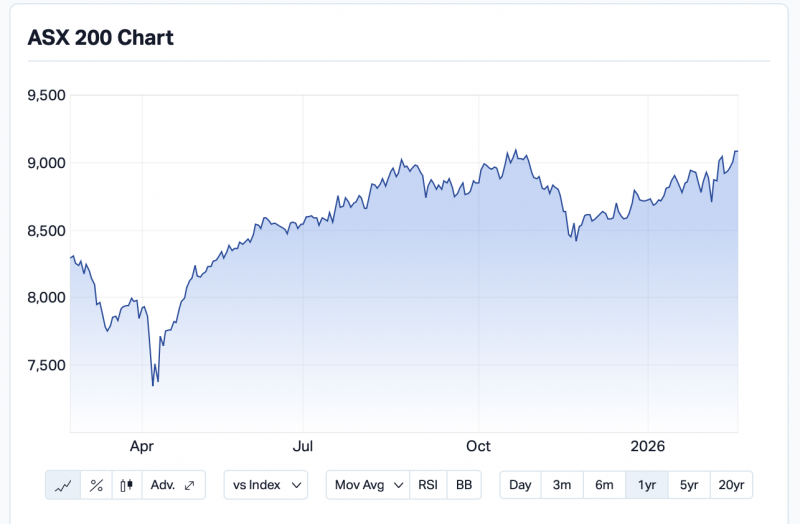Click the 2026 label on x-axis

click(x=647, y=445)
